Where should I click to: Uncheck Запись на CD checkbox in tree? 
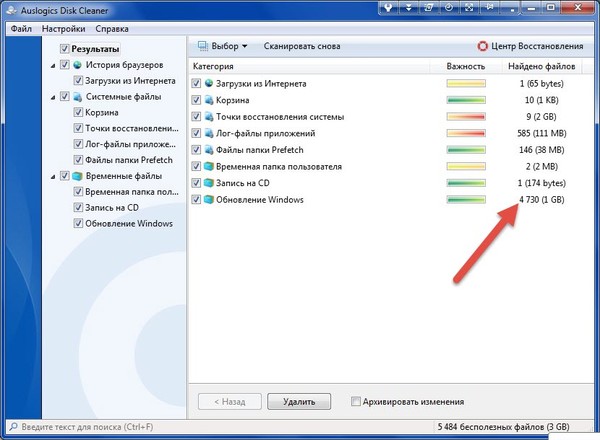tap(78, 208)
